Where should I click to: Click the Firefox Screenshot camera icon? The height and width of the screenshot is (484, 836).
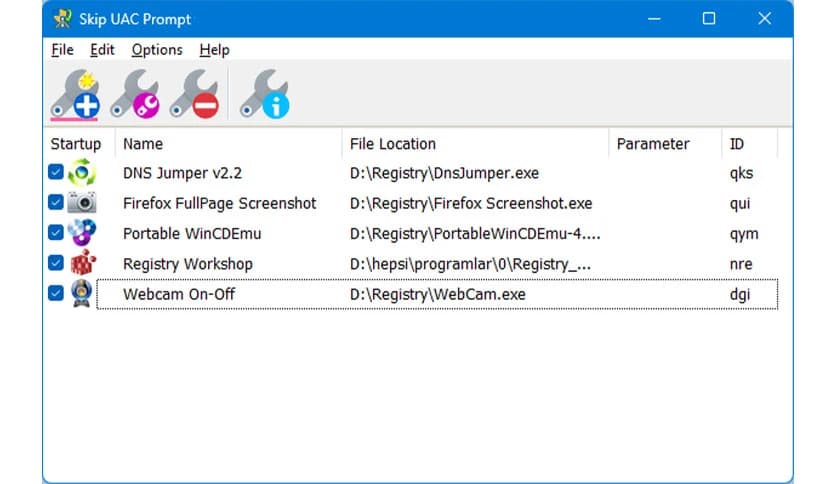pyautogui.click(x=82, y=203)
